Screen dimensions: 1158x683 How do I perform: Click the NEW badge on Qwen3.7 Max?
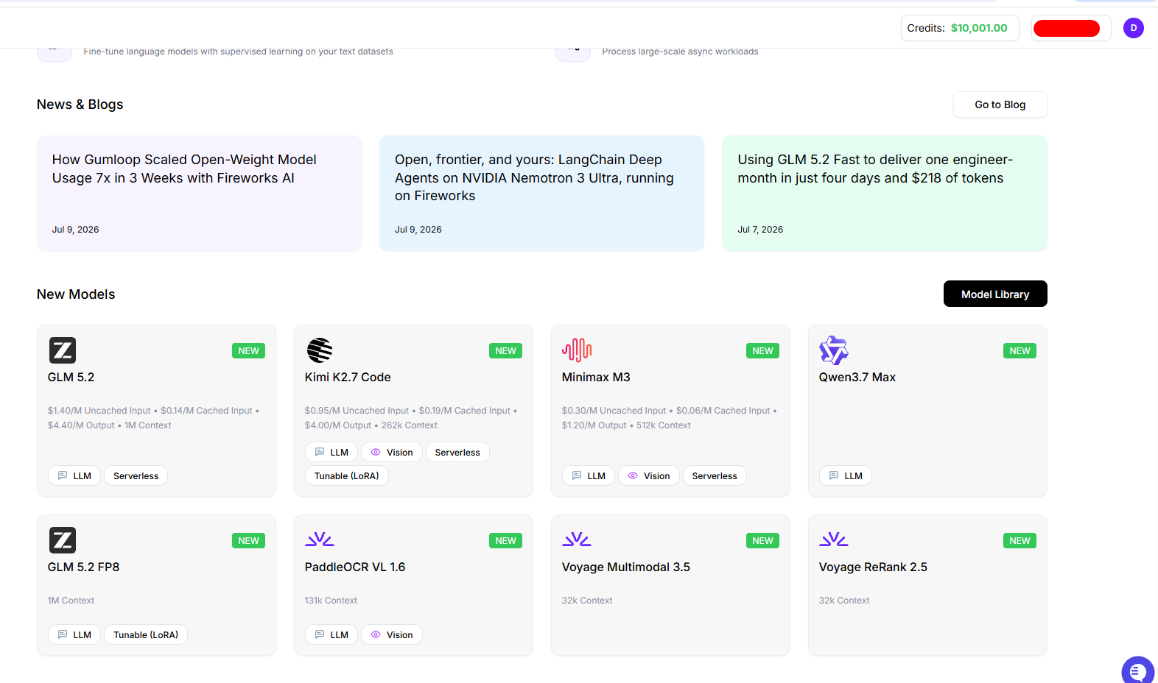[x=1019, y=351]
